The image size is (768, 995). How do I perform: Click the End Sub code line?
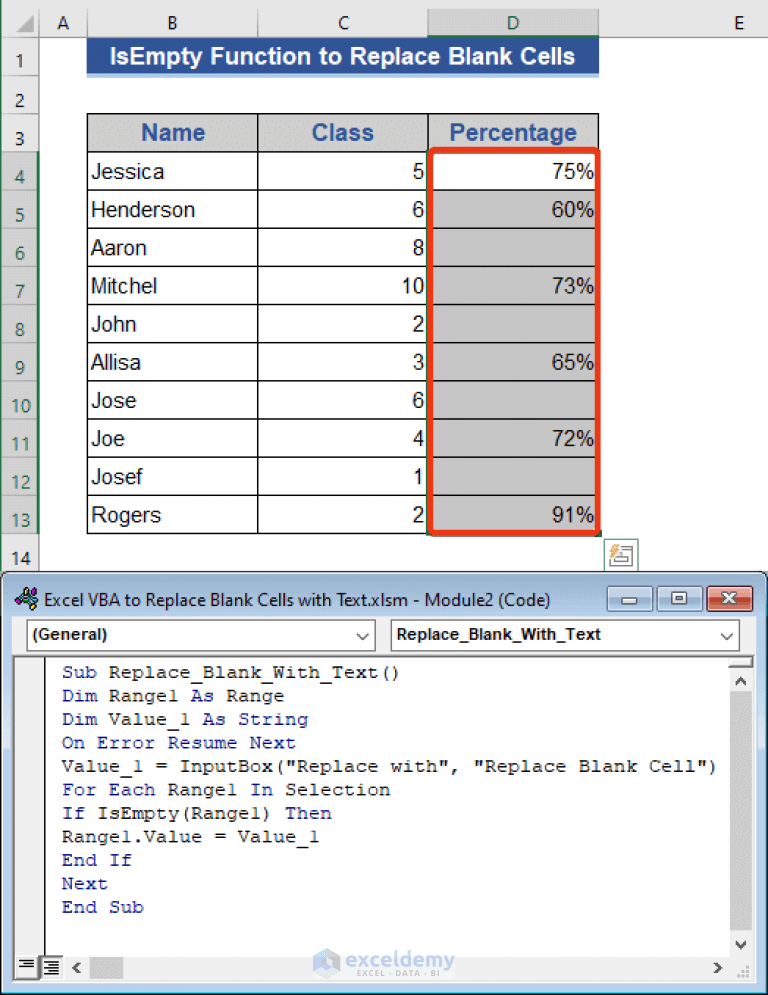[103, 907]
